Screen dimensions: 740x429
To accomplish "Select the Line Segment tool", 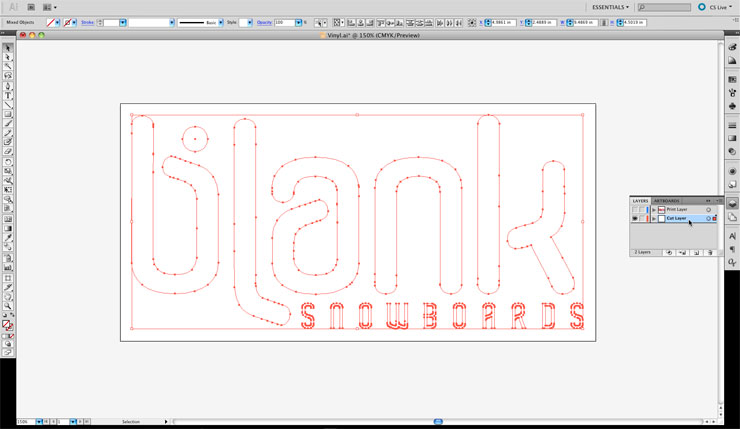I will point(8,105).
